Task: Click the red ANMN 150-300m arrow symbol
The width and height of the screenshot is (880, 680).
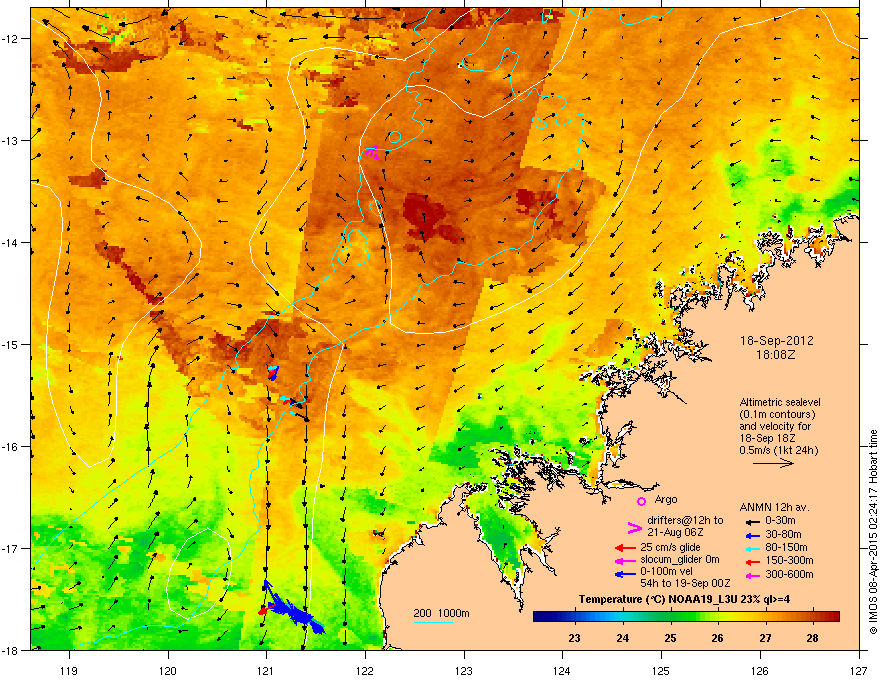Action: click(x=751, y=561)
